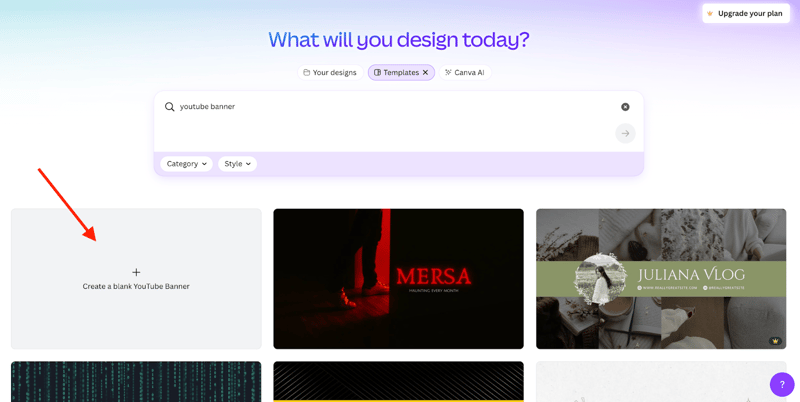The width and height of the screenshot is (800, 402).
Task: Open the Canva AI tab
Action: pos(464,73)
